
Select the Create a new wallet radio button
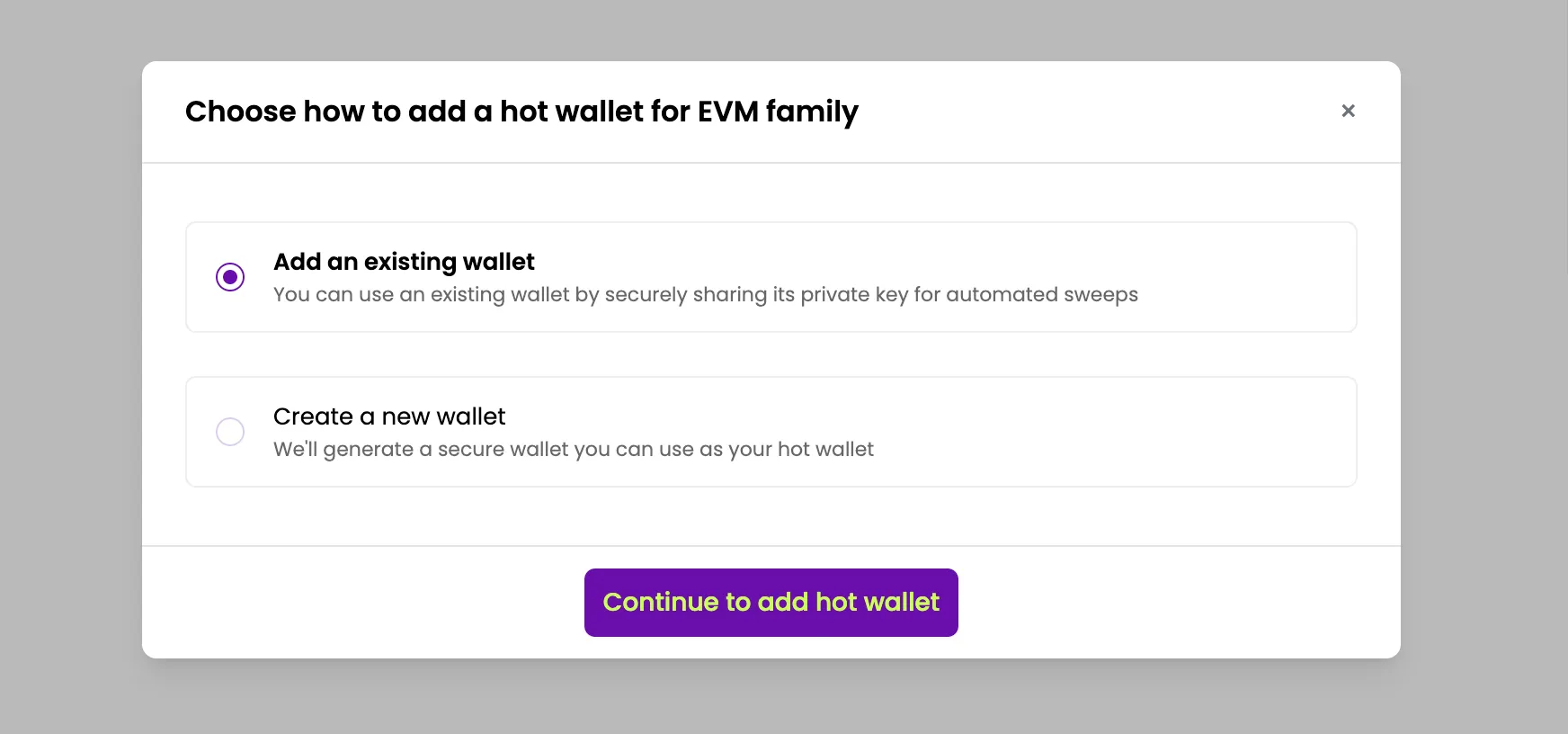point(230,432)
